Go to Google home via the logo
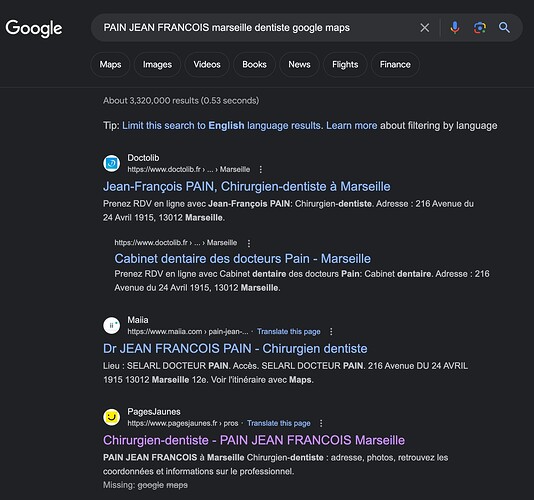534x500 pixels. click(x=34, y=28)
